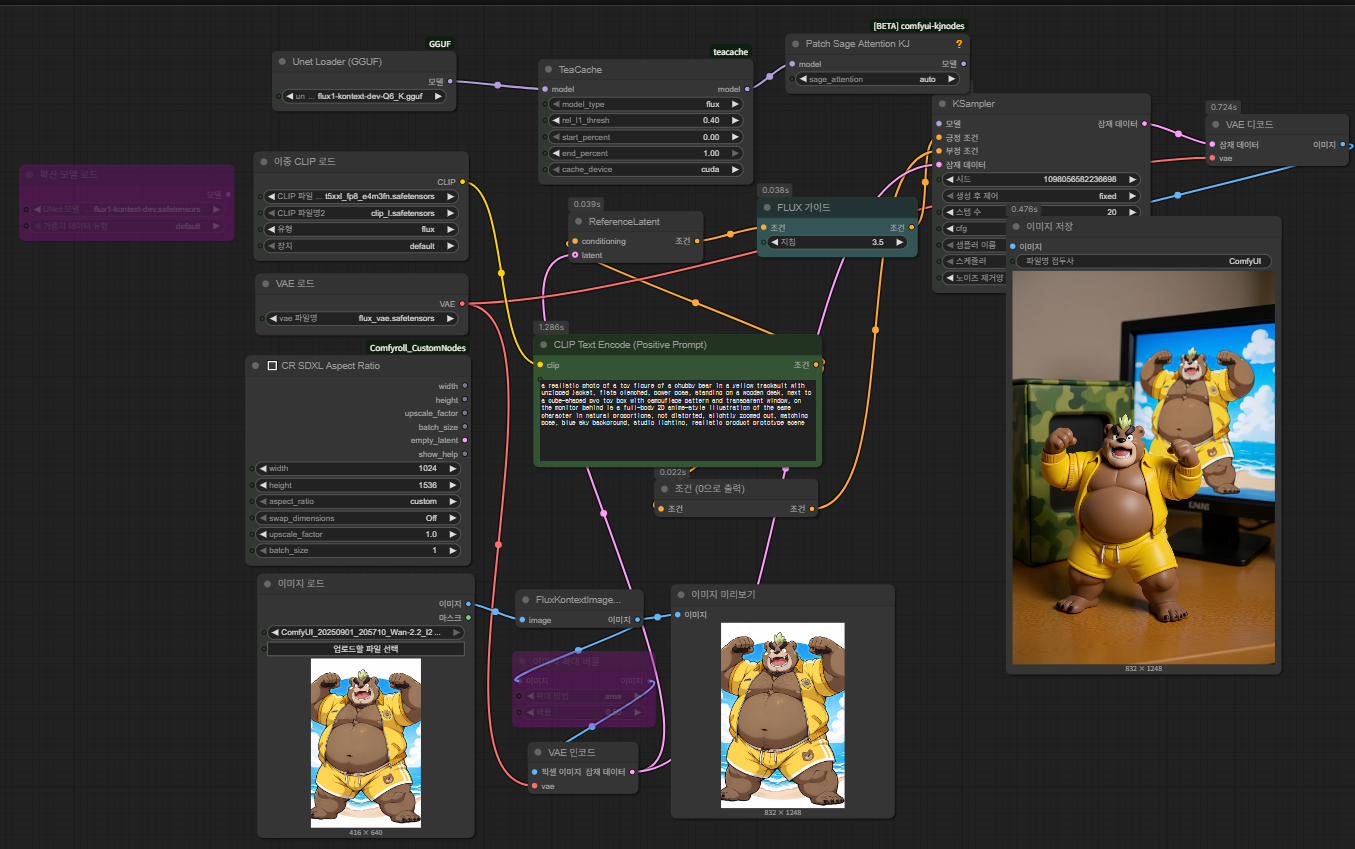Collapse the FLUX 가이드 node
Image resolution: width=1355 pixels, height=849 pixels.
(768, 208)
